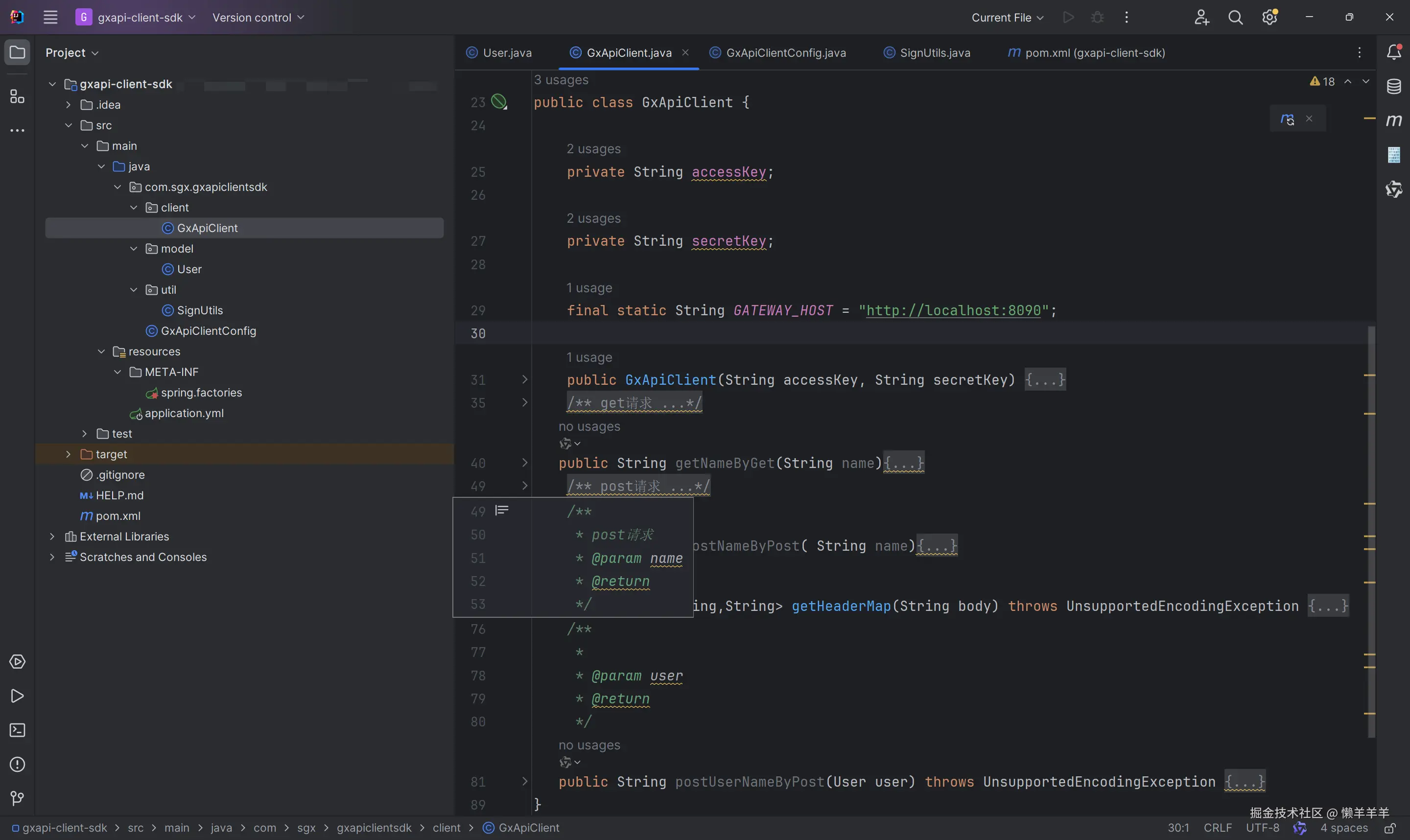Viewport: 1410px width, 840px height.
Task: Open the Services tool window icon
Action: pos(17,661)
